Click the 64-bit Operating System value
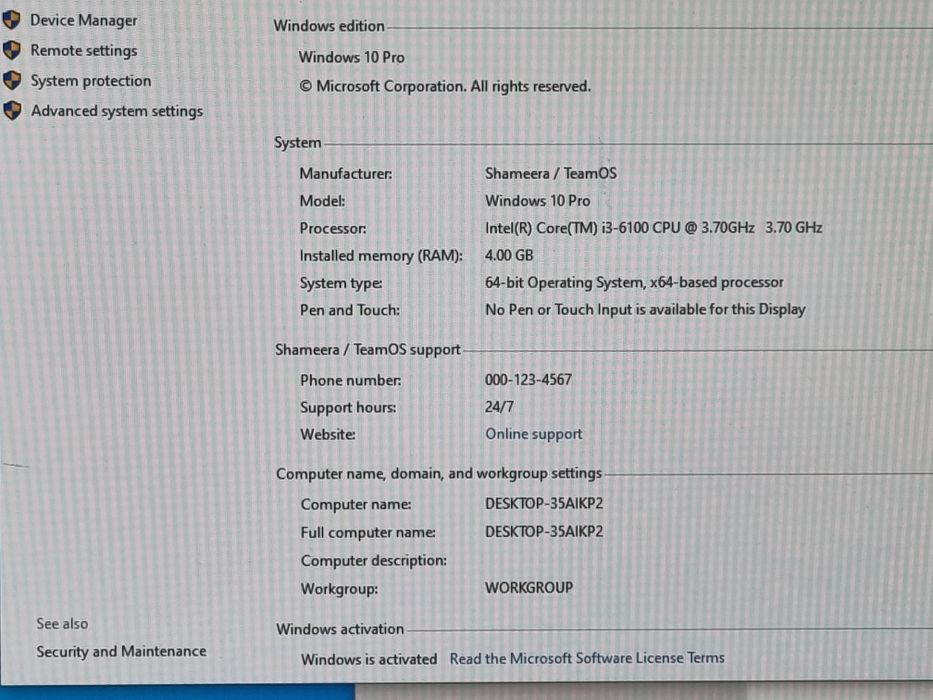This screenshot has width=933, height=700. (634, 282)
